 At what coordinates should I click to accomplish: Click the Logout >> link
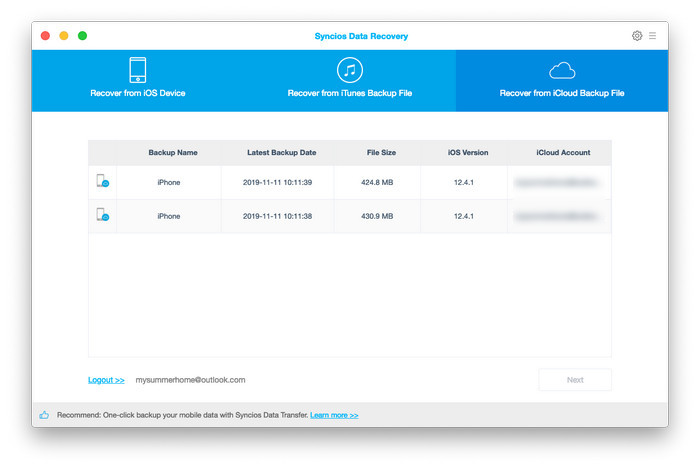(106, 380)
